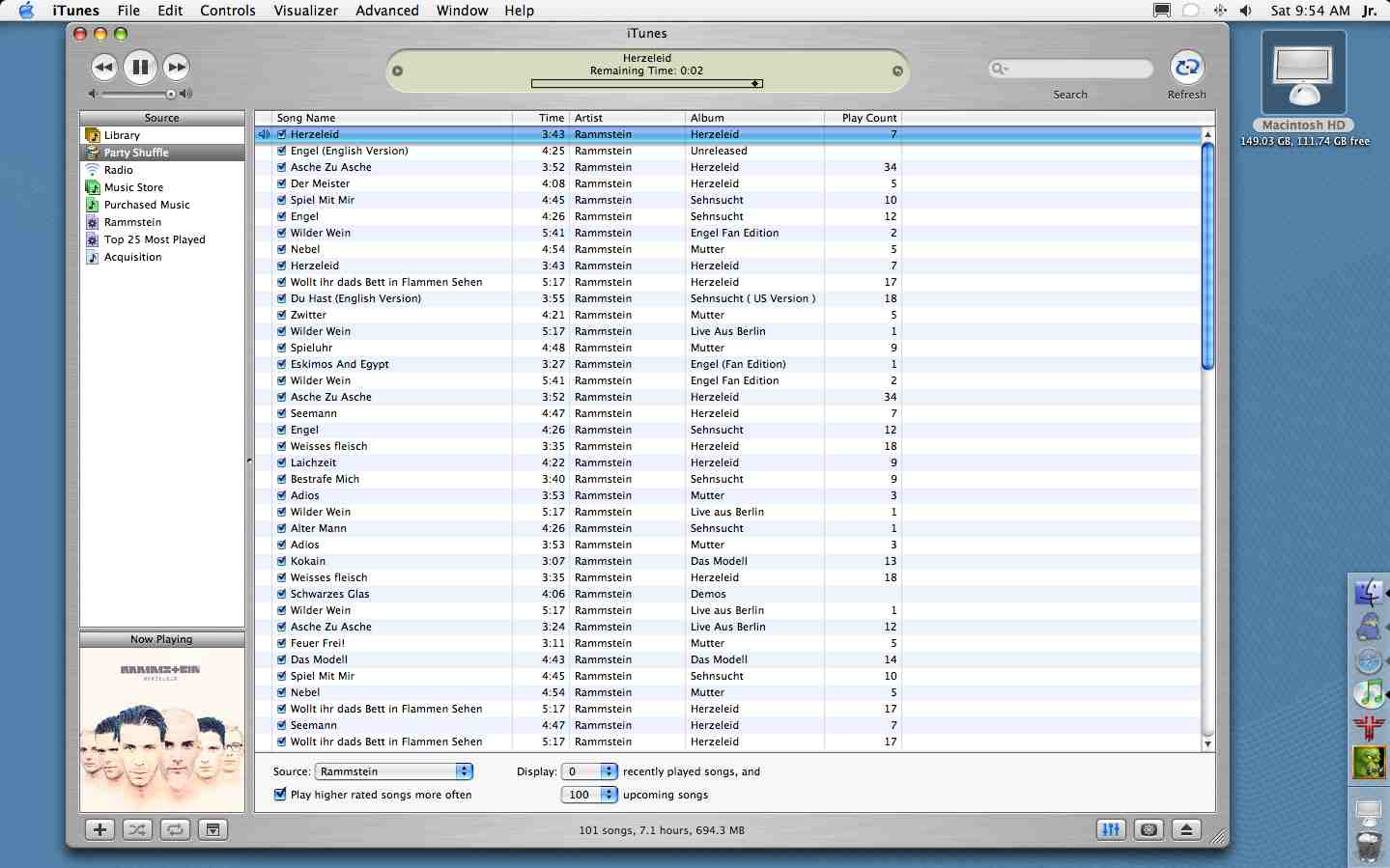Open Top 25 Most Played smart playlist
Screen dimensions: 1390x868
tap(155, 239)
